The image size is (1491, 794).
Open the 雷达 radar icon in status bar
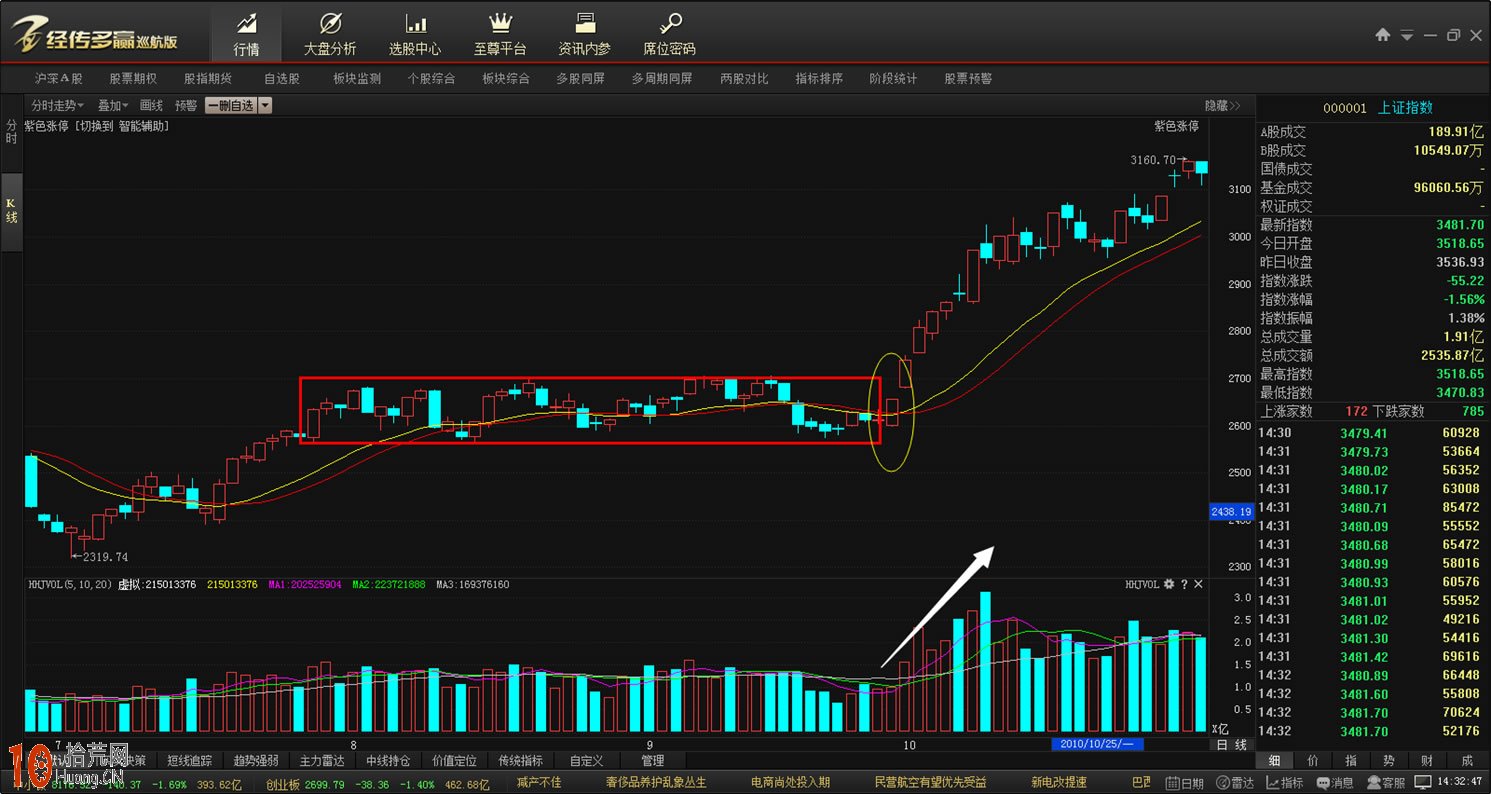pos(1235,783)
